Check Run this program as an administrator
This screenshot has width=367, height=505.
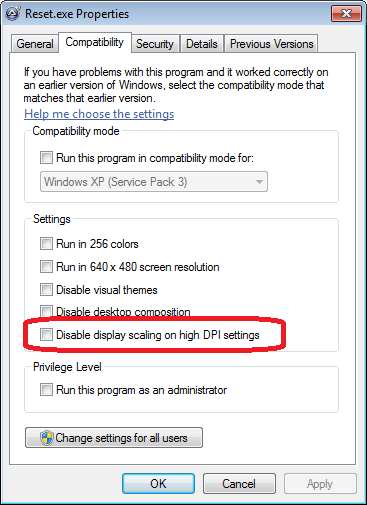[46, 389]
